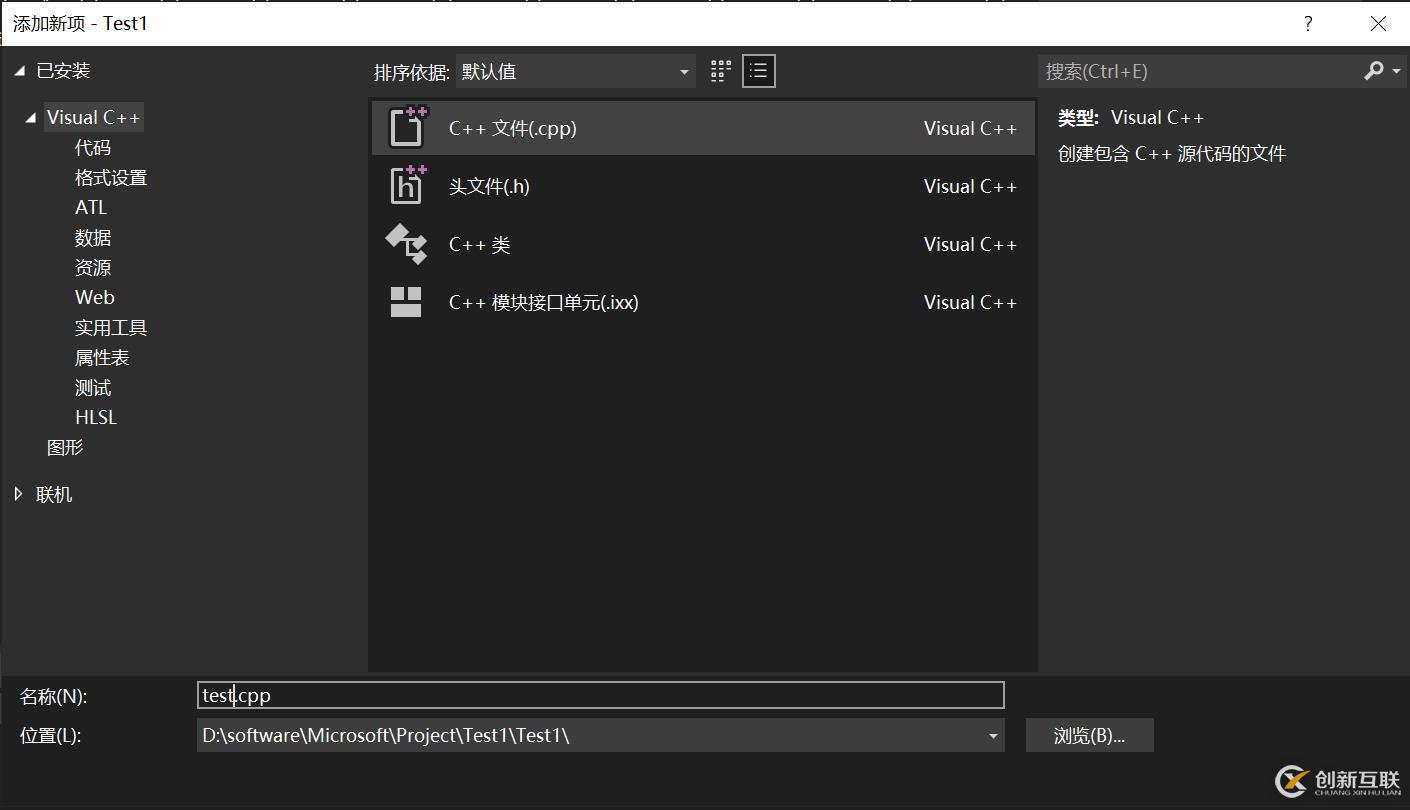The height and width of the screenshot is (810, 1410).
Task: Select the 资源 category
Action: tap(93, 268)
